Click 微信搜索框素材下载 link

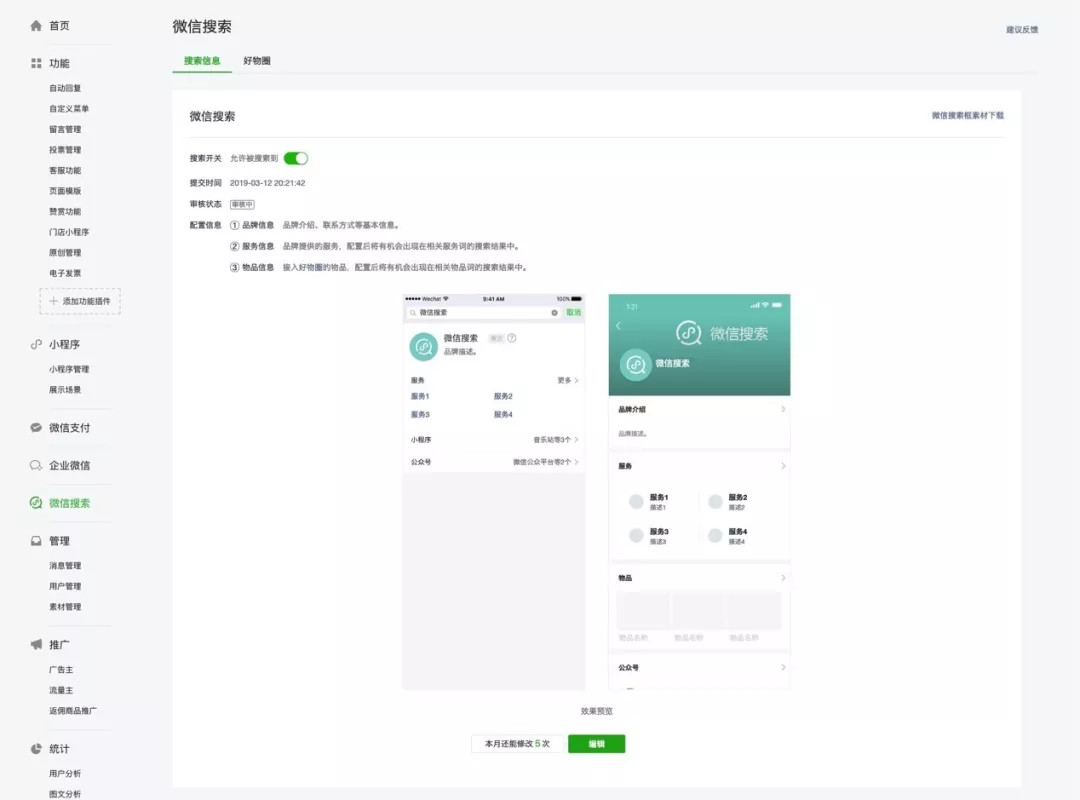click(968, 116)
